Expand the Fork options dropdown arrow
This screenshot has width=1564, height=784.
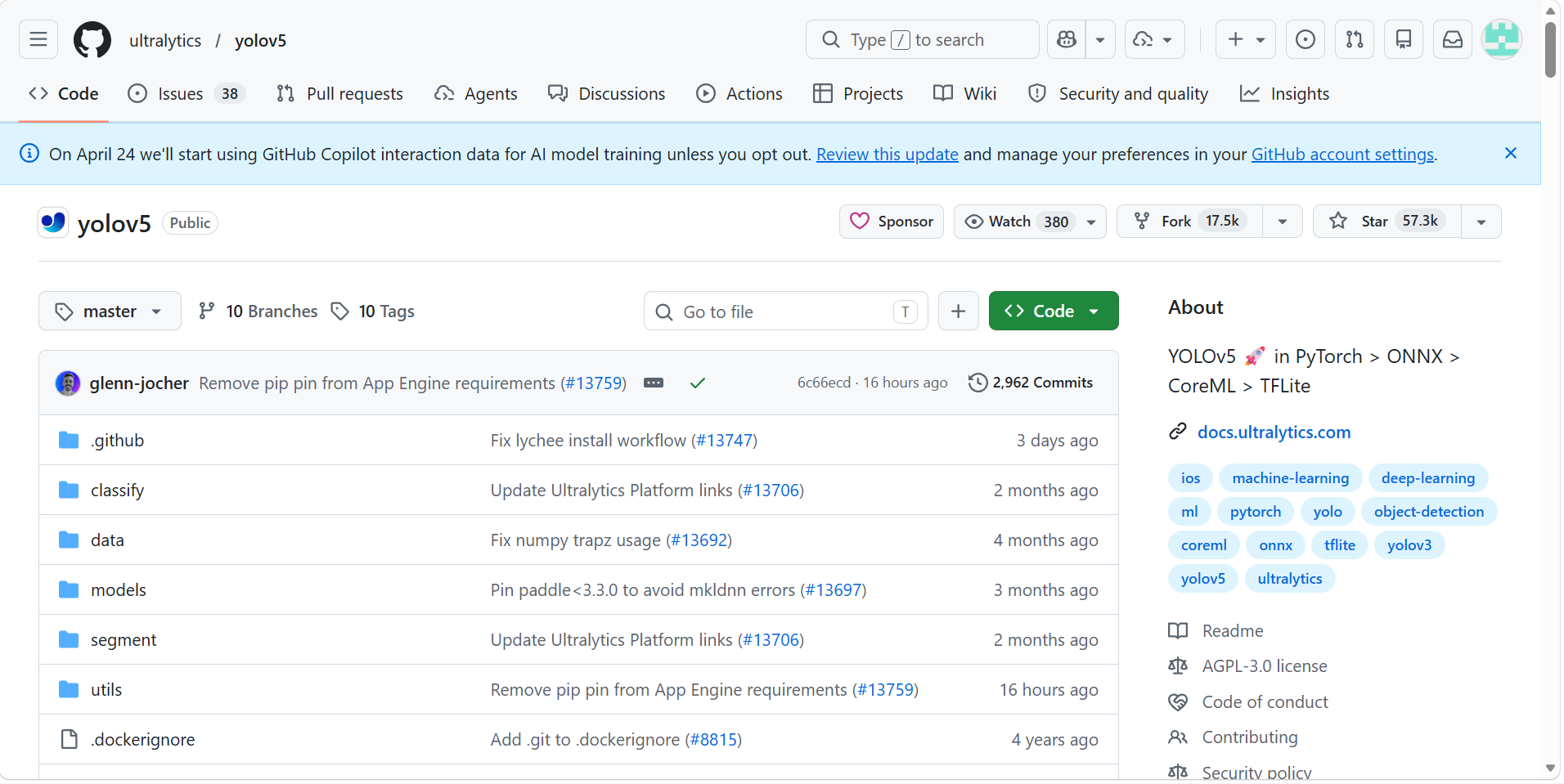click(1283, 222)
